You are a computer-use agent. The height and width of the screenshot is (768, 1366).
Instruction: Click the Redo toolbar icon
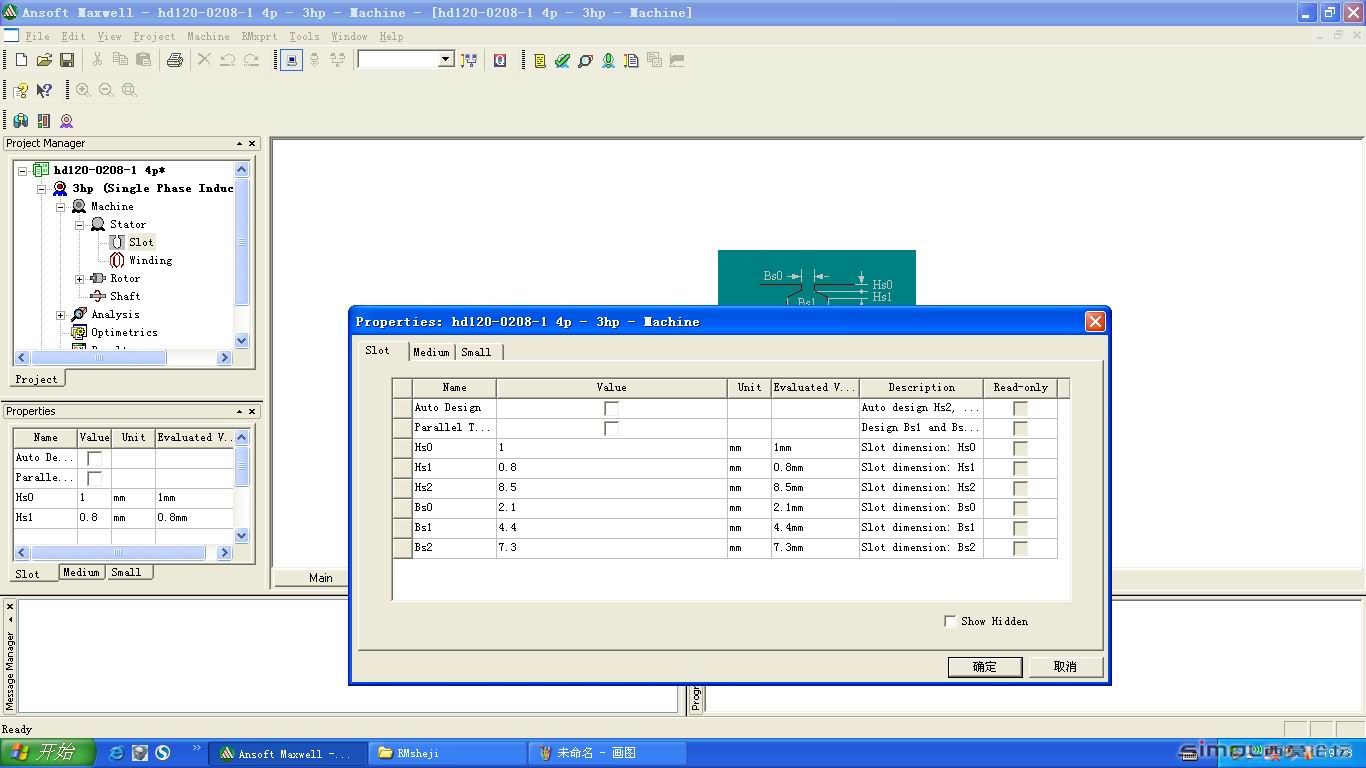point(251,60)
